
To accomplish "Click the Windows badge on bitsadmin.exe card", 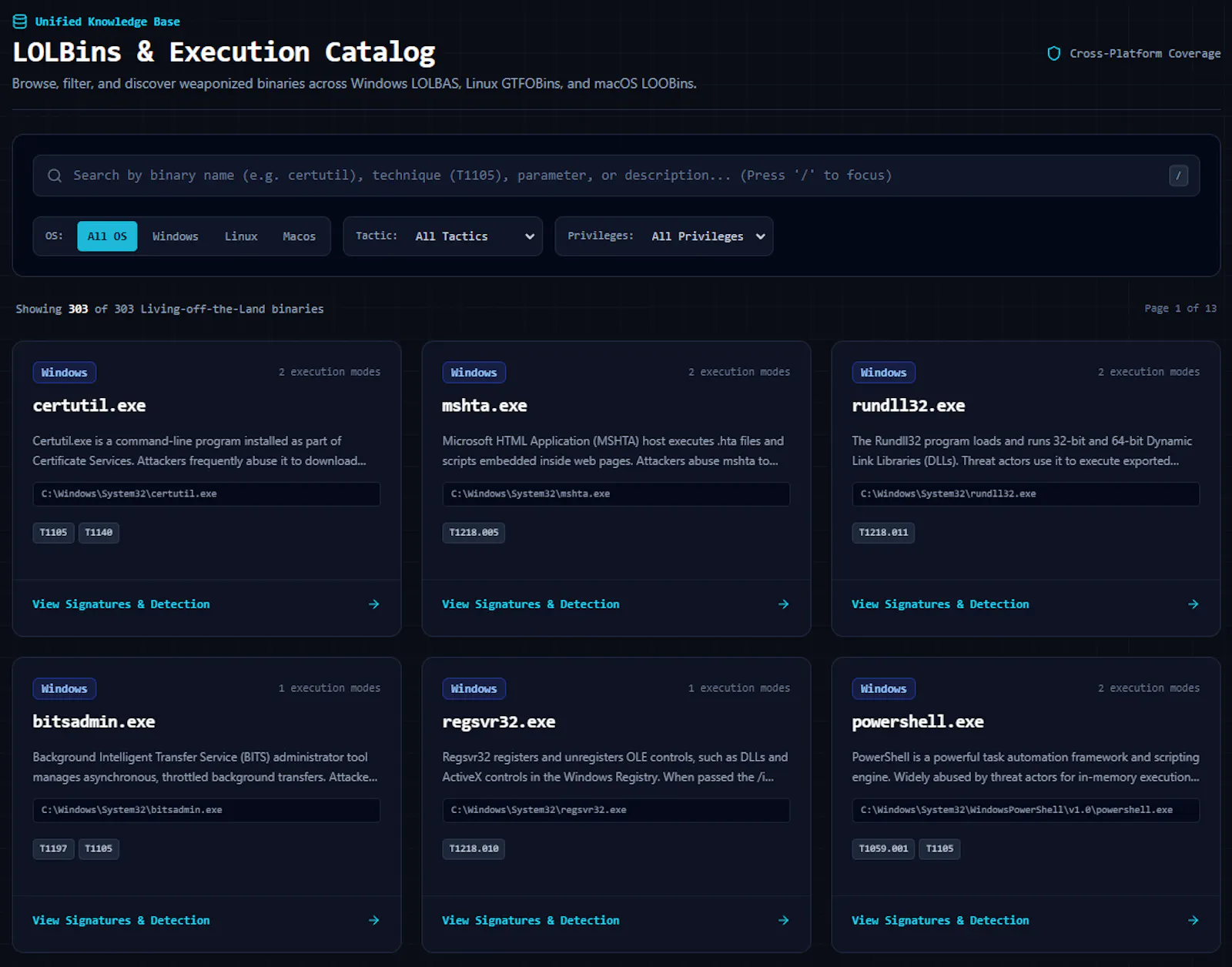I will (x=64, y=689).
